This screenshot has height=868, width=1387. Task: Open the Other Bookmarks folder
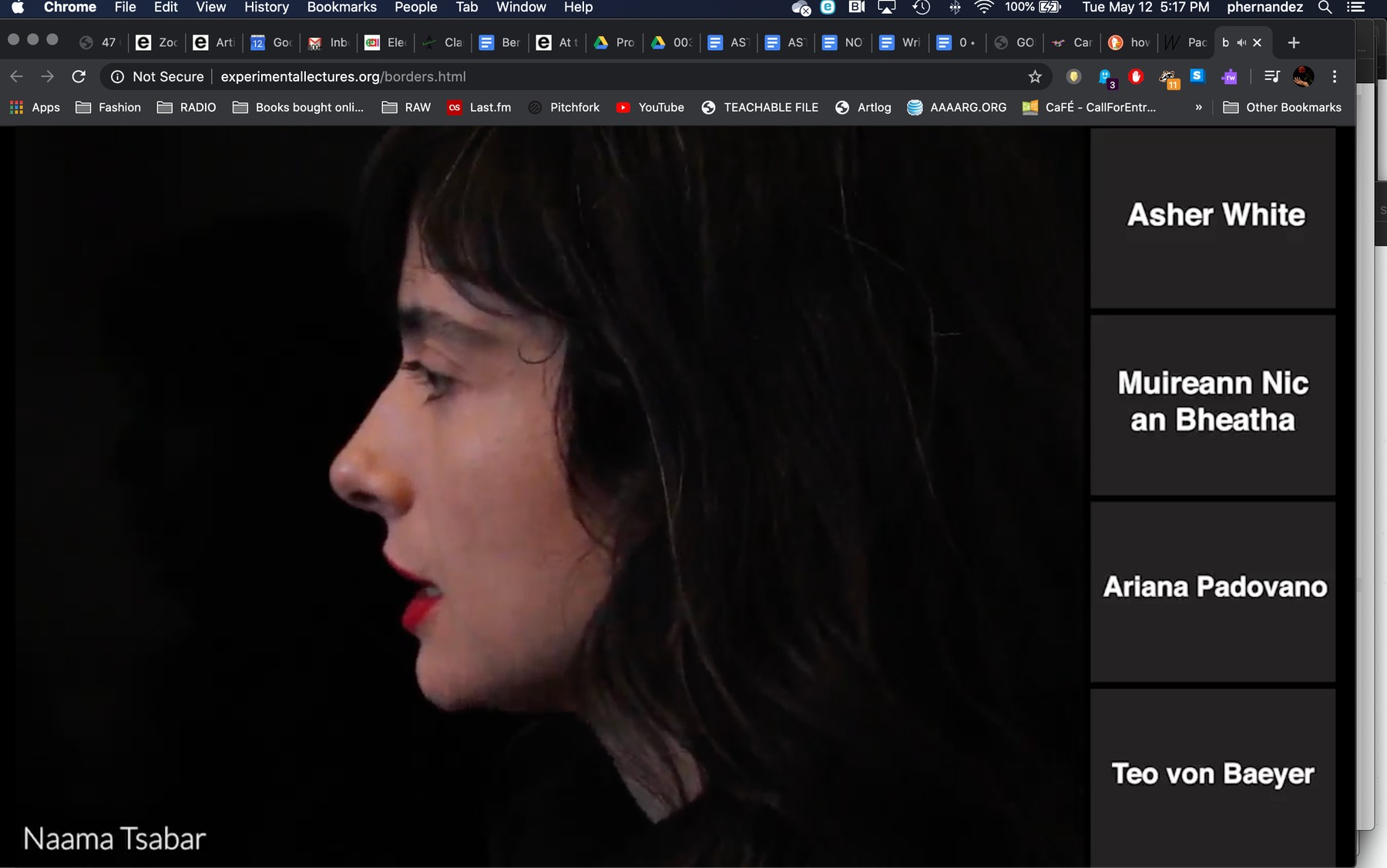click(1282, 107)
